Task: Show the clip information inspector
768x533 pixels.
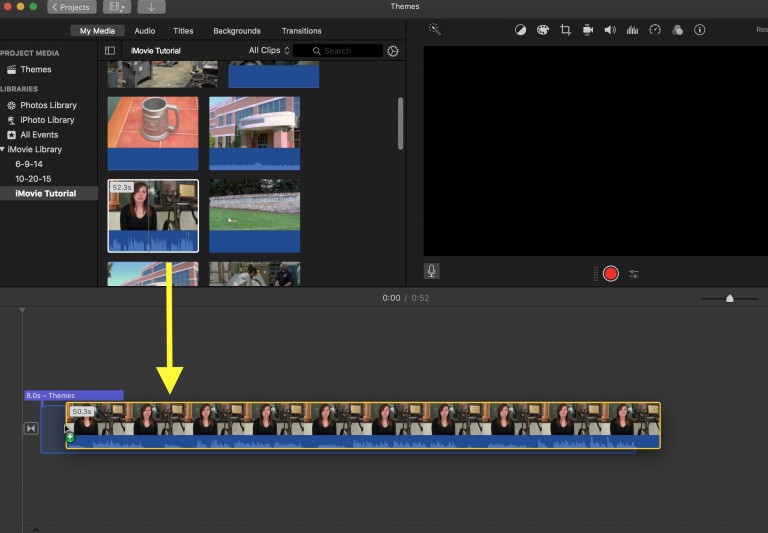Action: 700,30
